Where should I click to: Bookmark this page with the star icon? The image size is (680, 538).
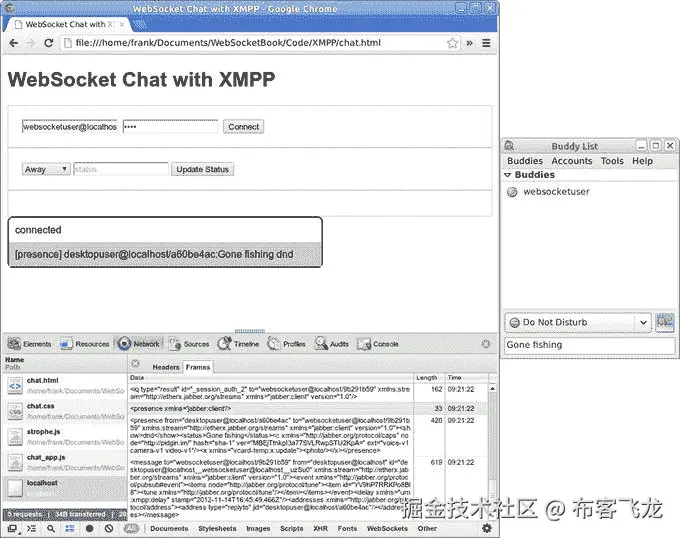[452, 43]
